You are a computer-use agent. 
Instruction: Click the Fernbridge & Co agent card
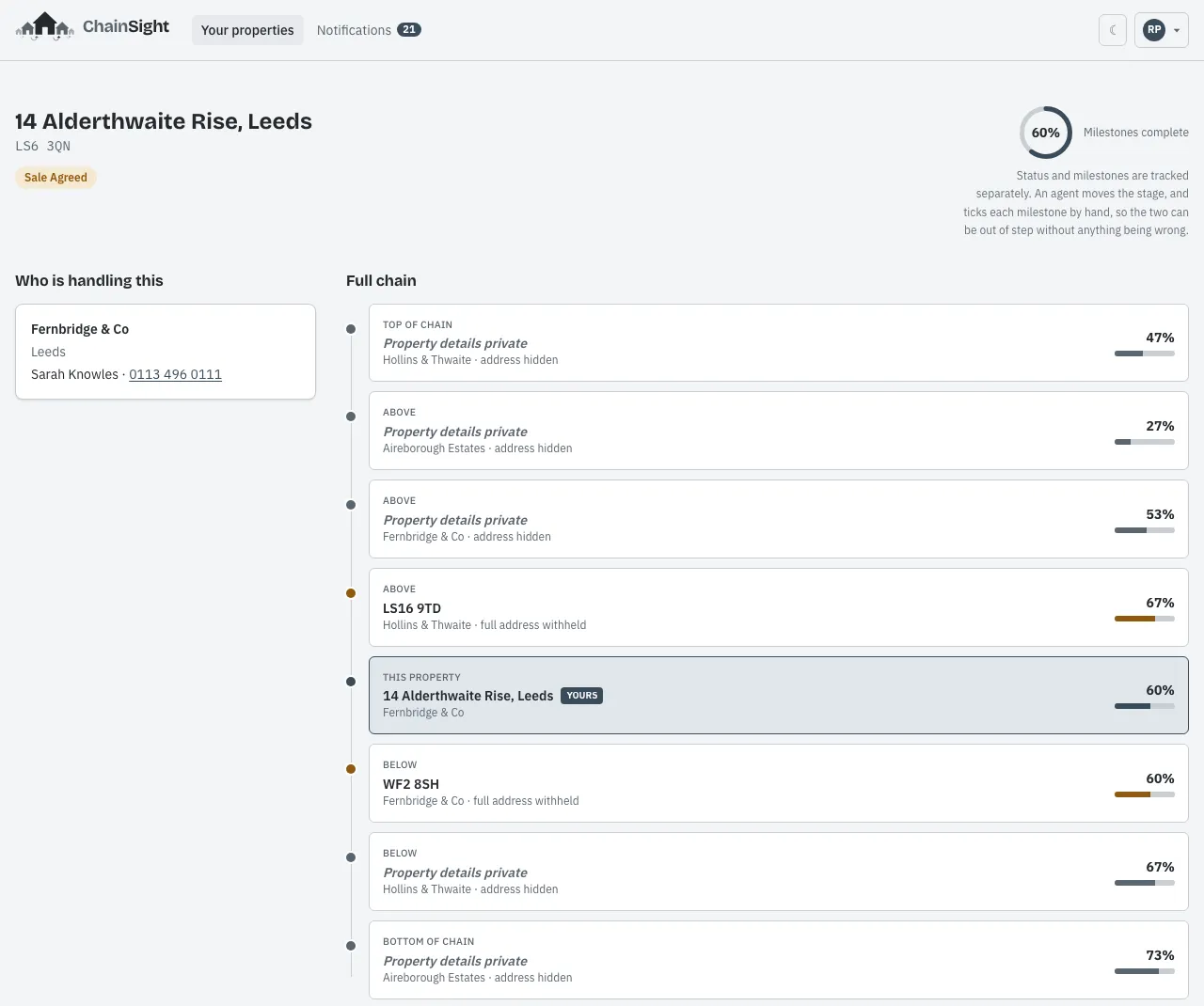pos(166,352)
